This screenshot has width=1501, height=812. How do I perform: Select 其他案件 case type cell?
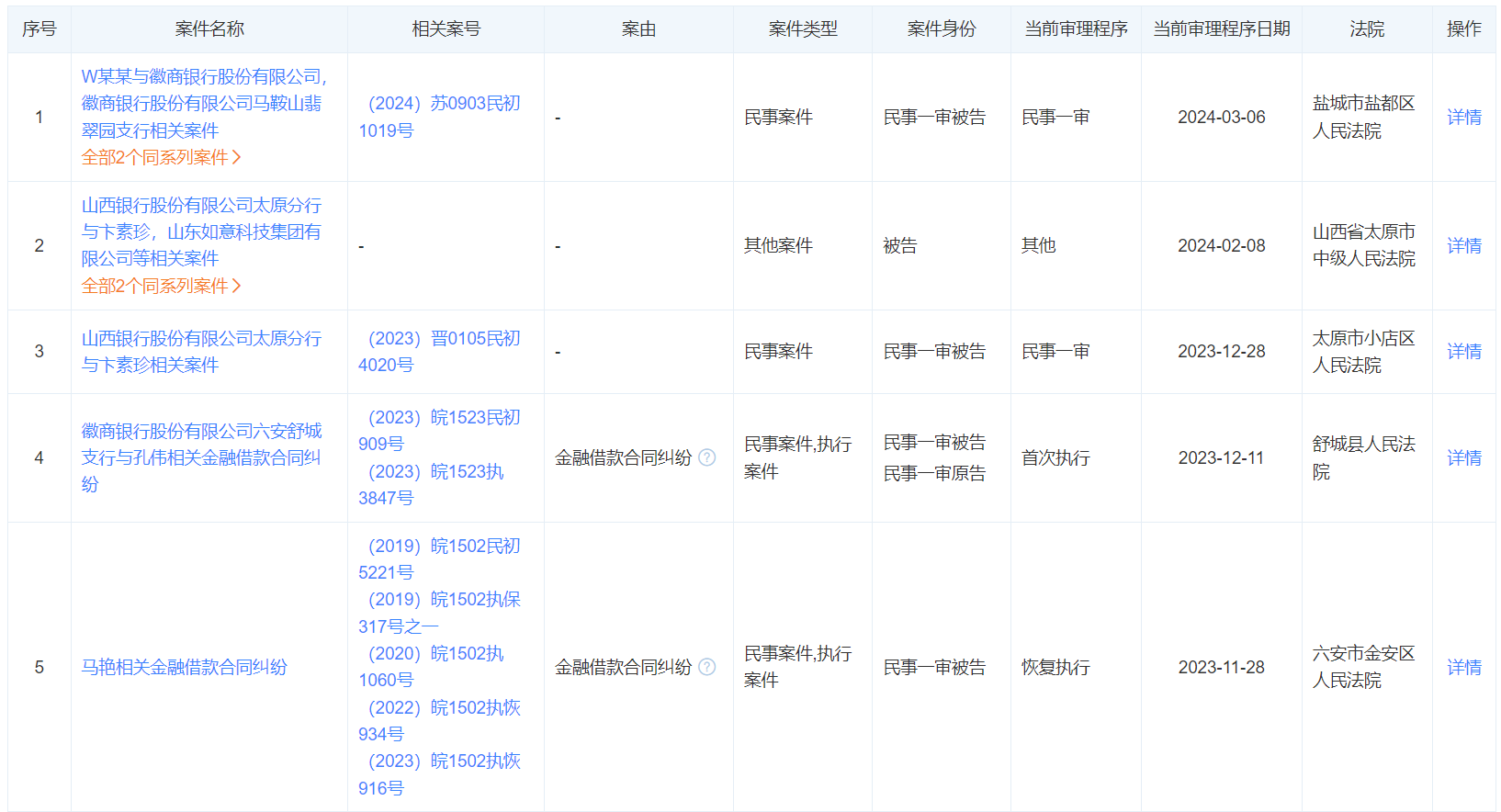click(803, 245)
